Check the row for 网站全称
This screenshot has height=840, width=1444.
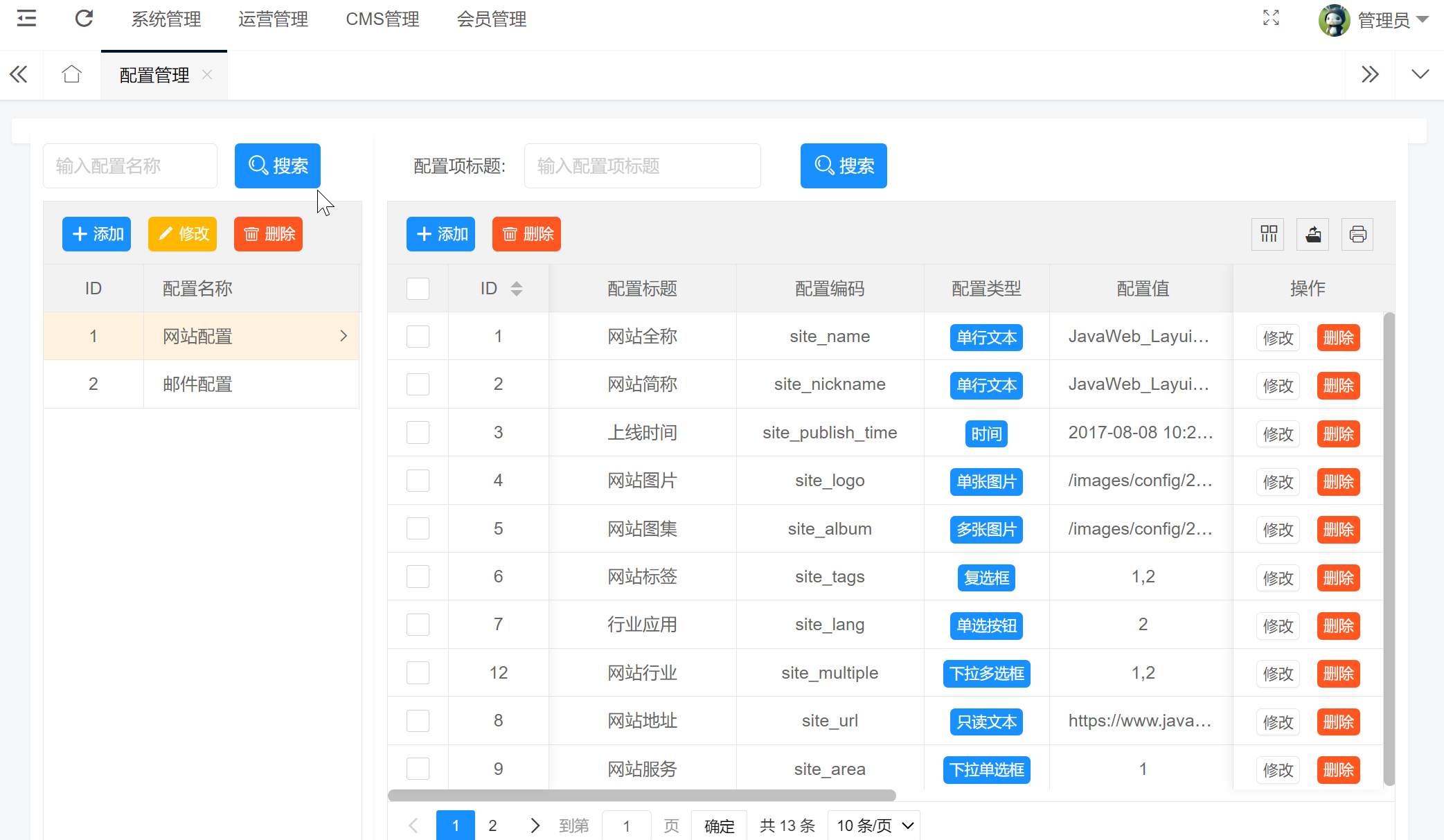418,337
